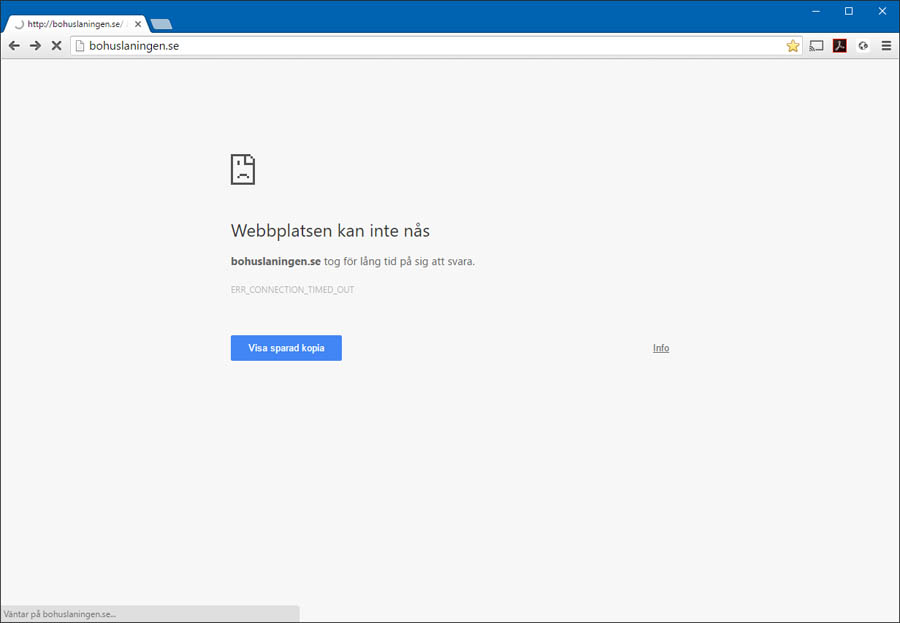The image size is (900, 623).
Task: Bookmark this page with the star icon
Action: pyautogui.click(x=793, y=46)
